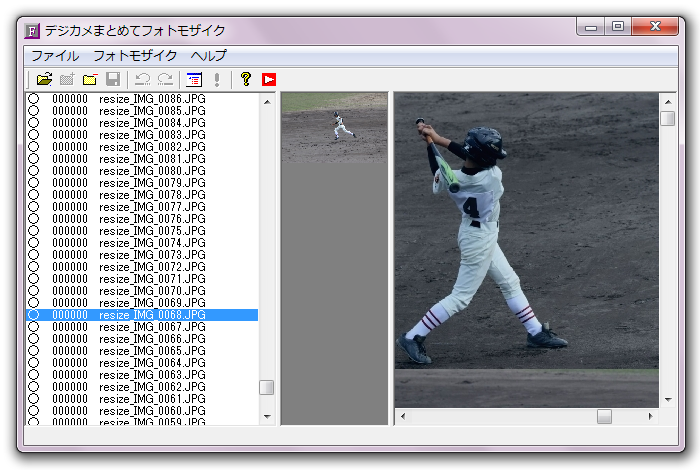Click the add image toolbar icon
This screenshot has height=470, width=700.
pos(67,79)
